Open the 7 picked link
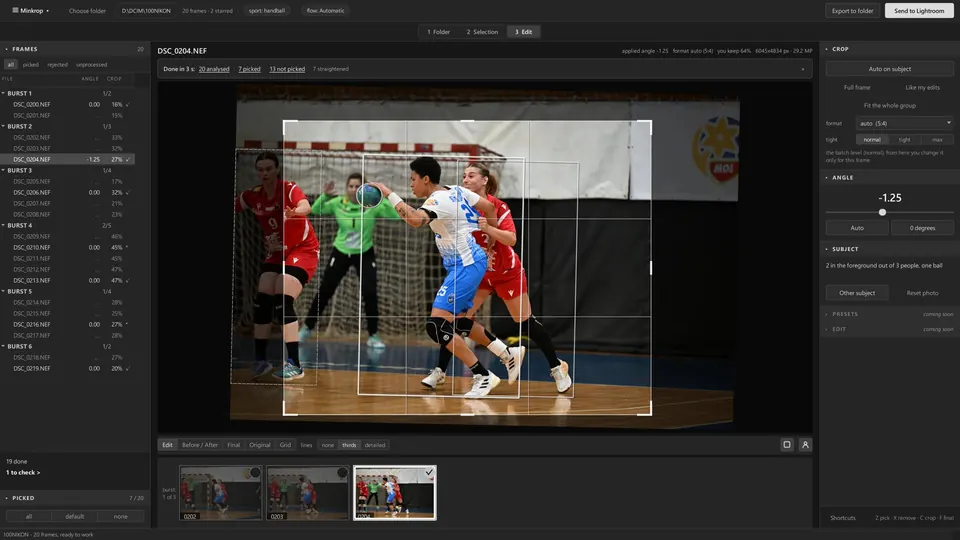The height and width of the screenshot is (540, 960). (249, 69)
